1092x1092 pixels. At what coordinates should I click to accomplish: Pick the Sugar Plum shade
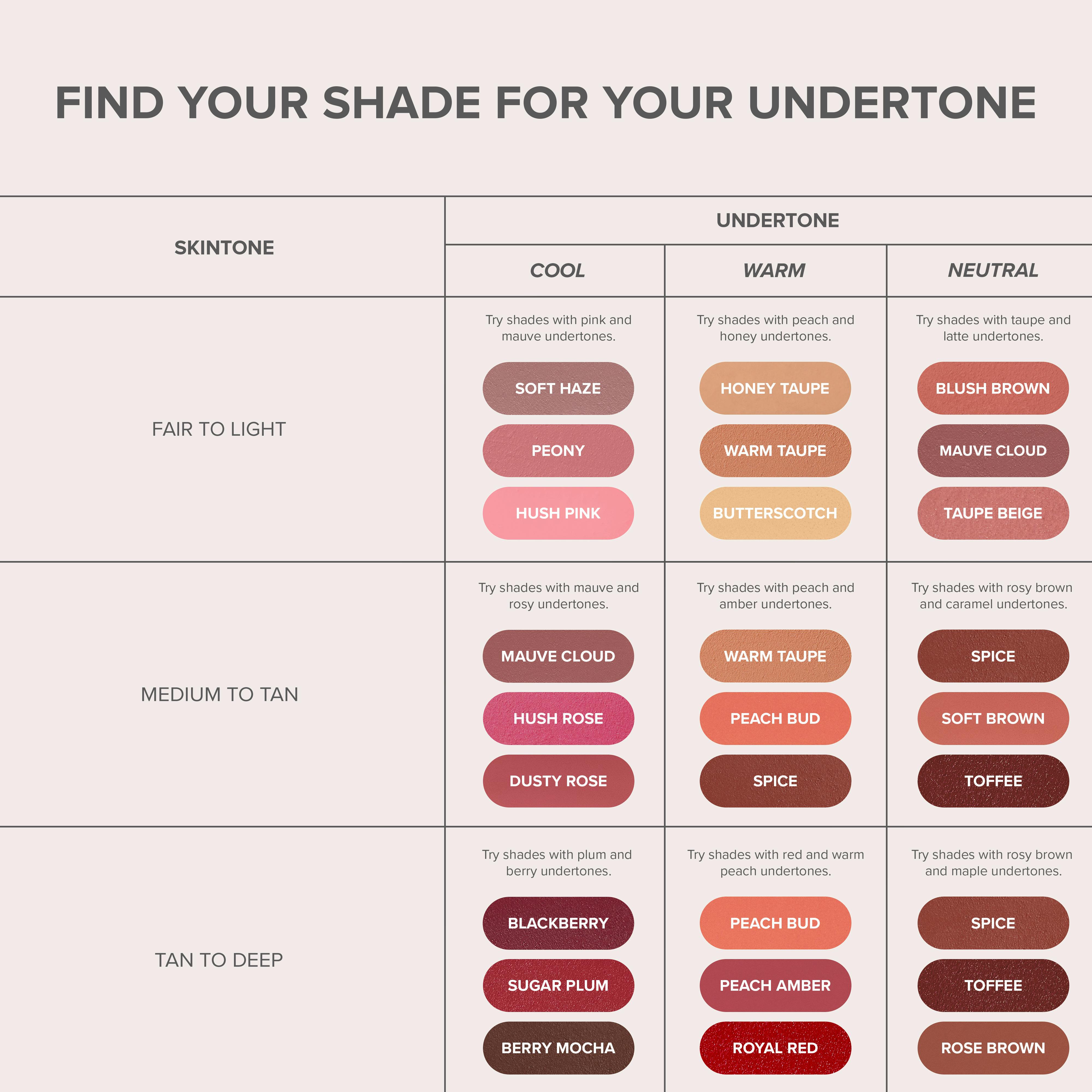pos(558,985)
